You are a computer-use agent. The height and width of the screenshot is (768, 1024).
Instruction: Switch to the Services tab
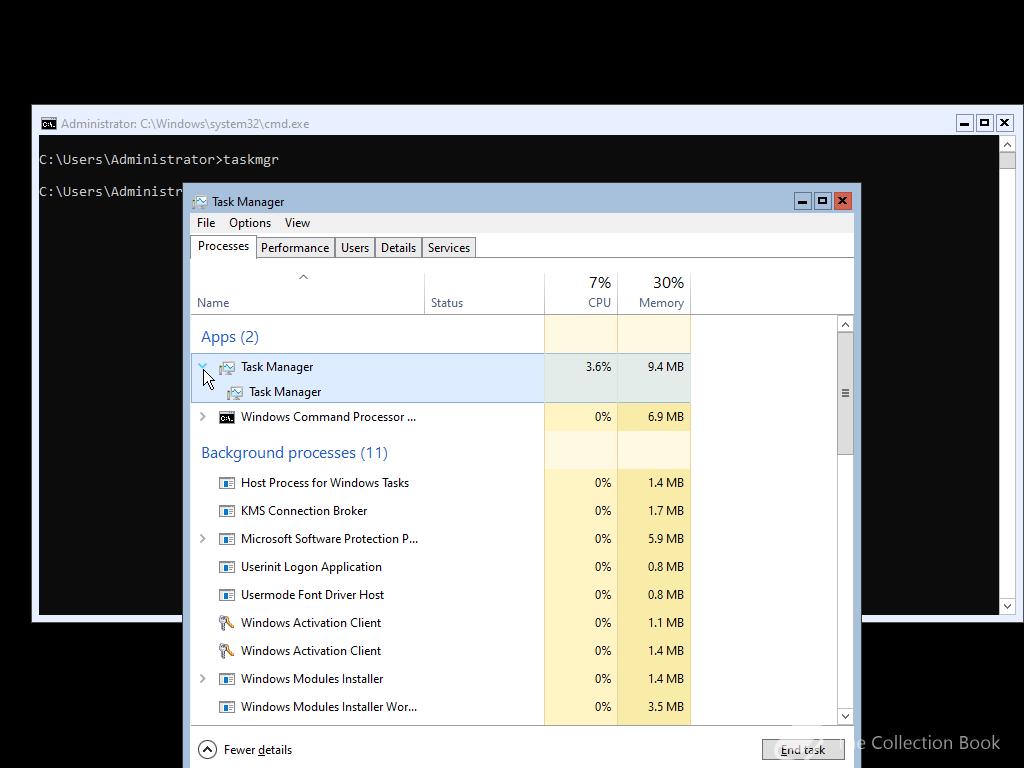pyautogui.click(x=449, y=248)
